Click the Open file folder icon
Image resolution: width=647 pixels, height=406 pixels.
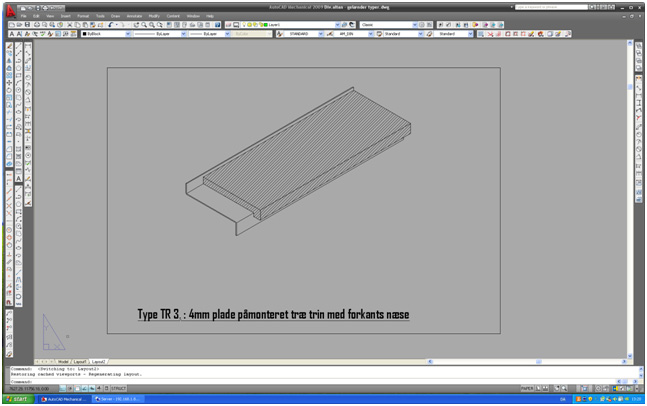coord(19,25)
